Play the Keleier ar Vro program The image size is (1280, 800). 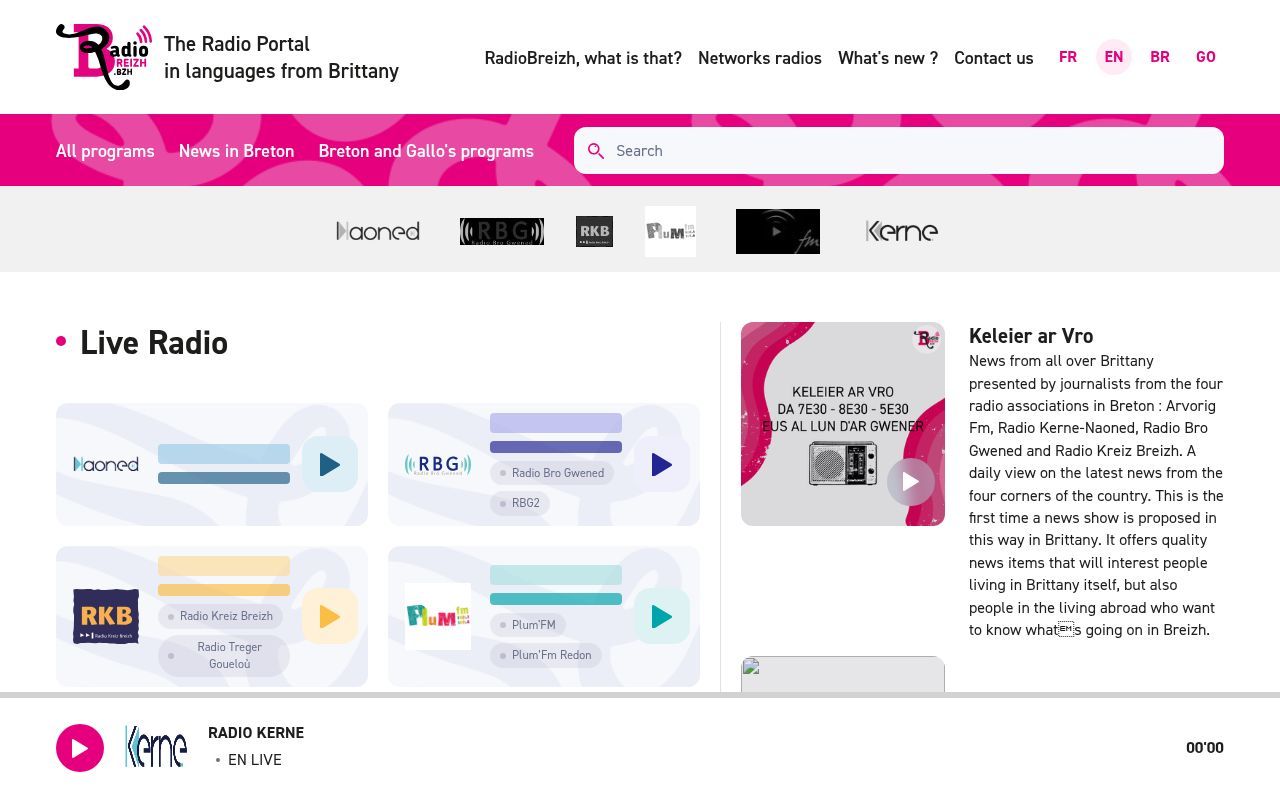pyautogui.click(x=911, y=481)
